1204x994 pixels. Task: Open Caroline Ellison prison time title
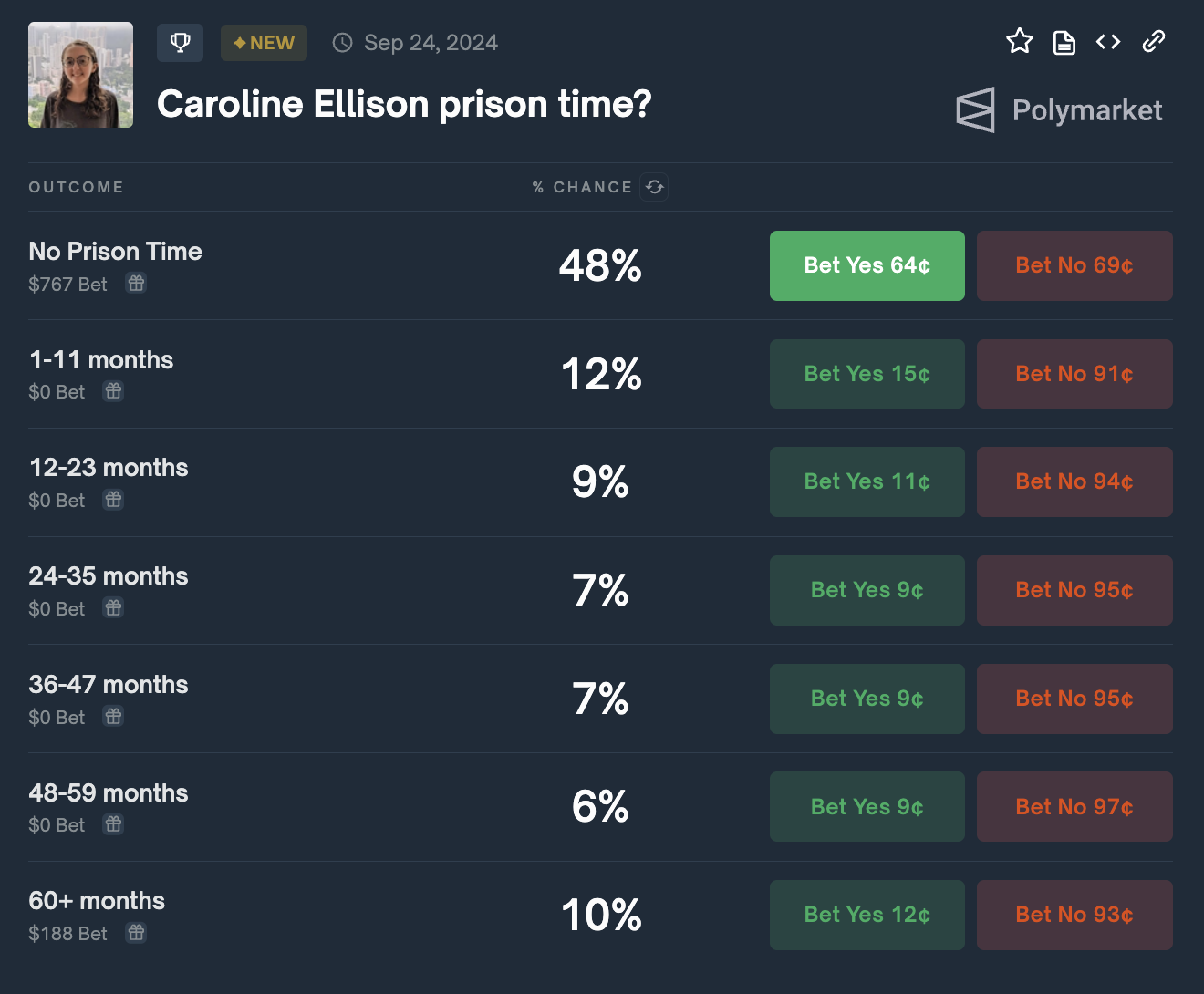pyautogui.click(x=404, y=104)
